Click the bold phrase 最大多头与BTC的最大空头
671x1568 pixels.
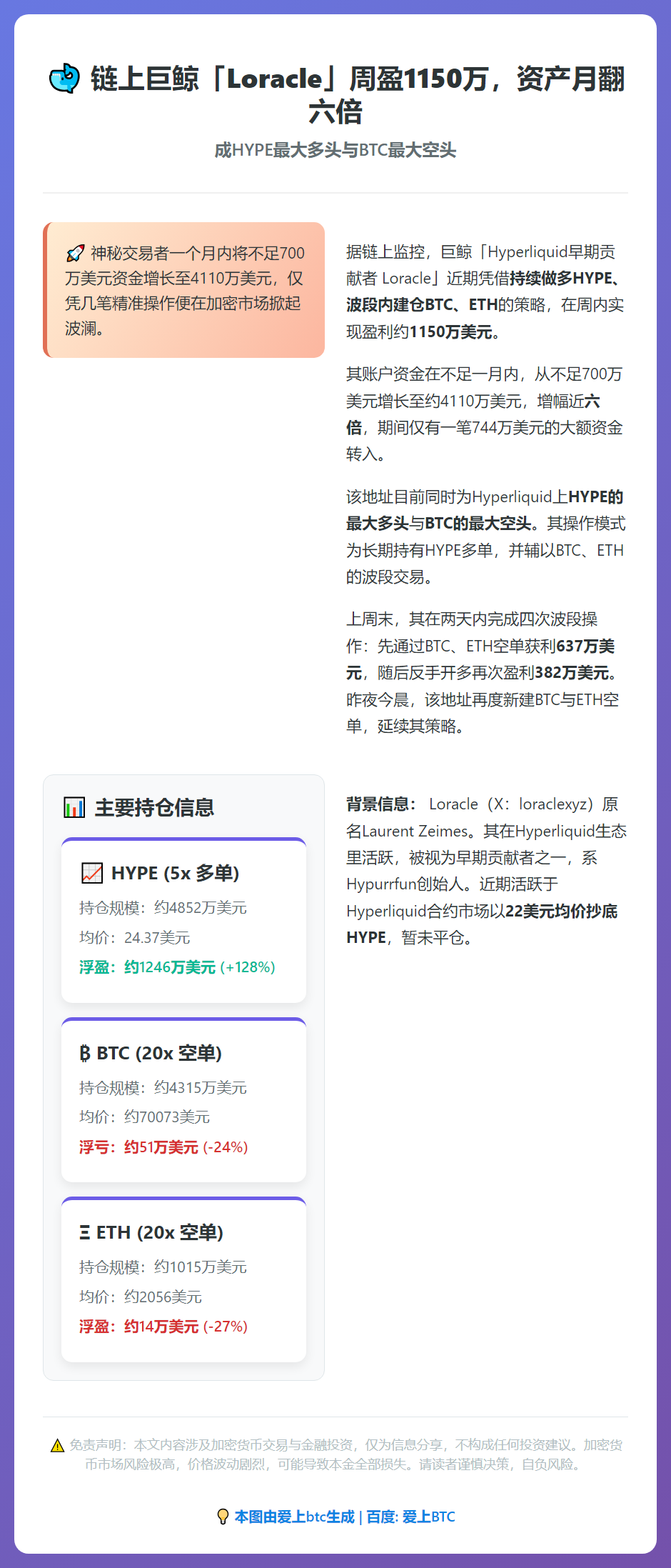[x=439, y=524]
